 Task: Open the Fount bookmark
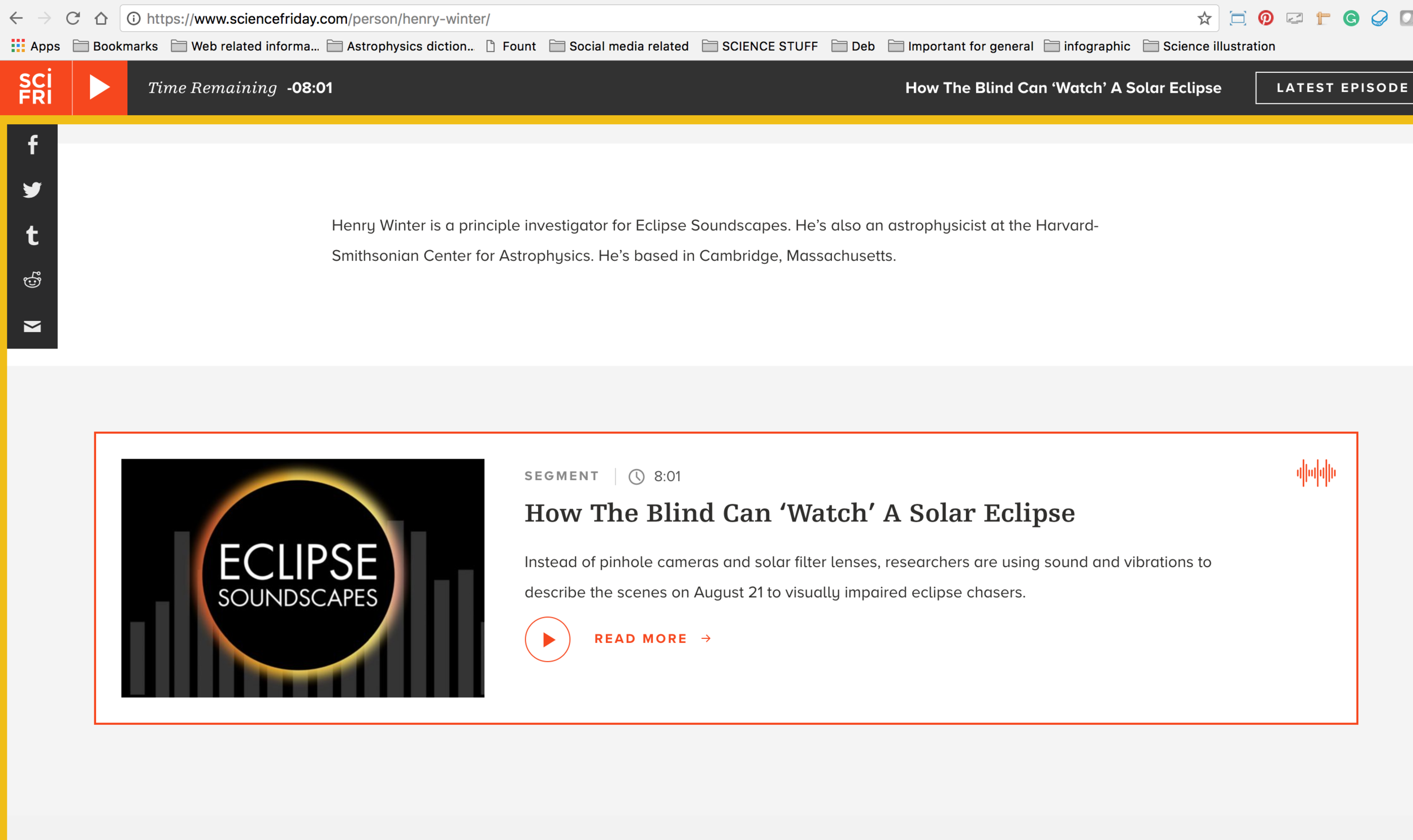point(511,46)
